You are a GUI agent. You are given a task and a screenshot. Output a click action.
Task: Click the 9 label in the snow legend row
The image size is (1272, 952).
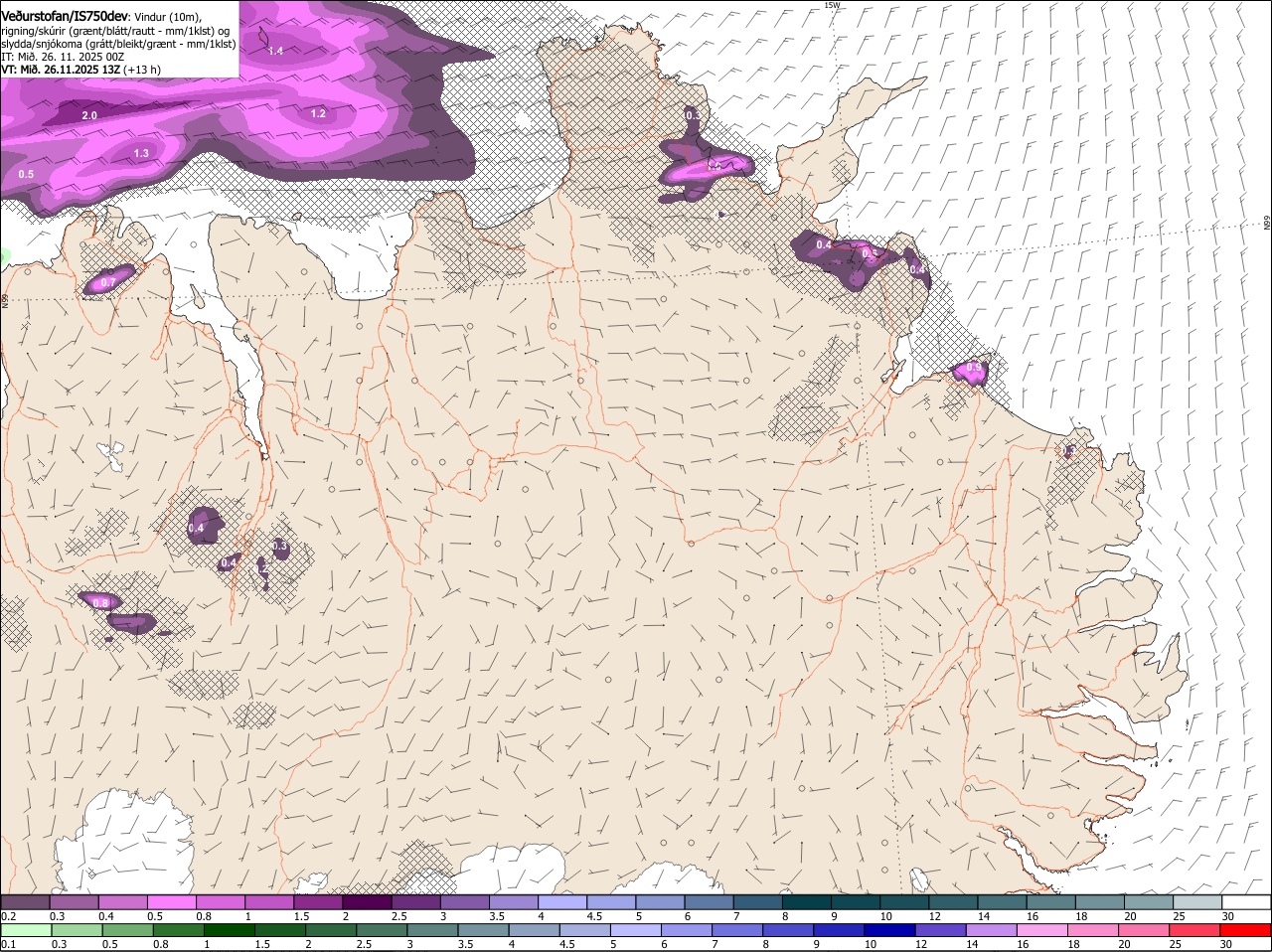pos(835,916)
